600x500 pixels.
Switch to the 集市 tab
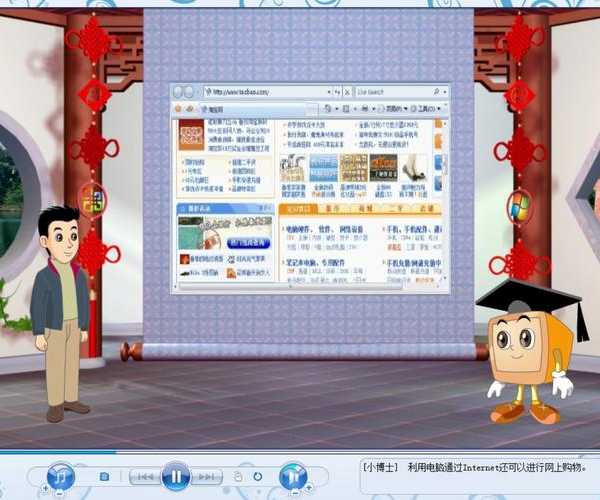click(333, 209)
